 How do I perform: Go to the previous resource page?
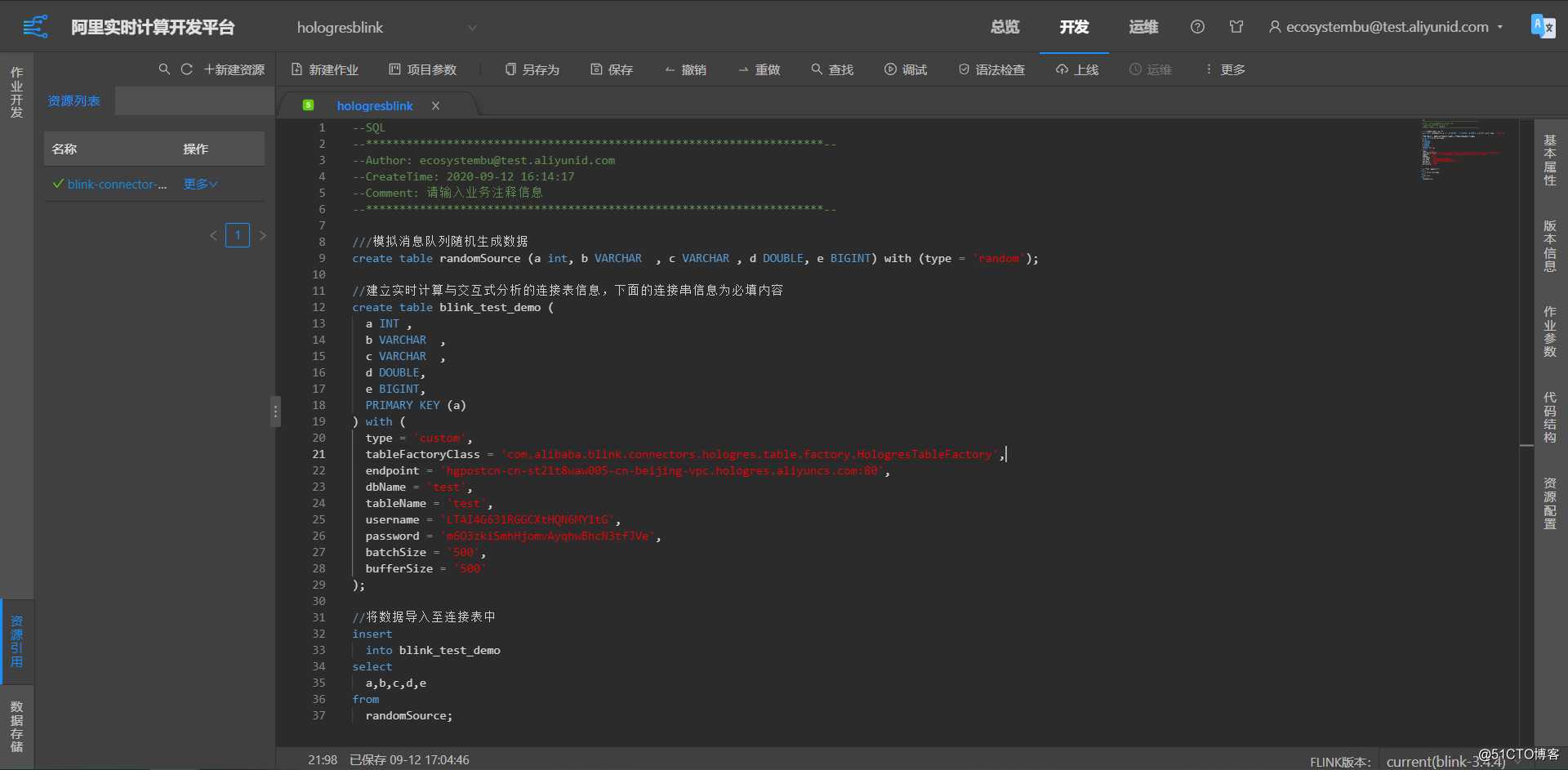(x=213, y=235)
